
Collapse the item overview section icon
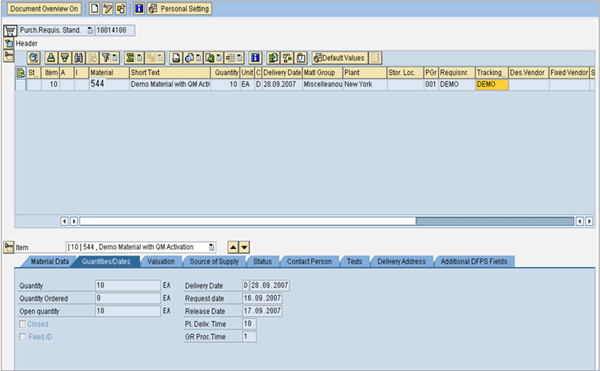[8, 56]
